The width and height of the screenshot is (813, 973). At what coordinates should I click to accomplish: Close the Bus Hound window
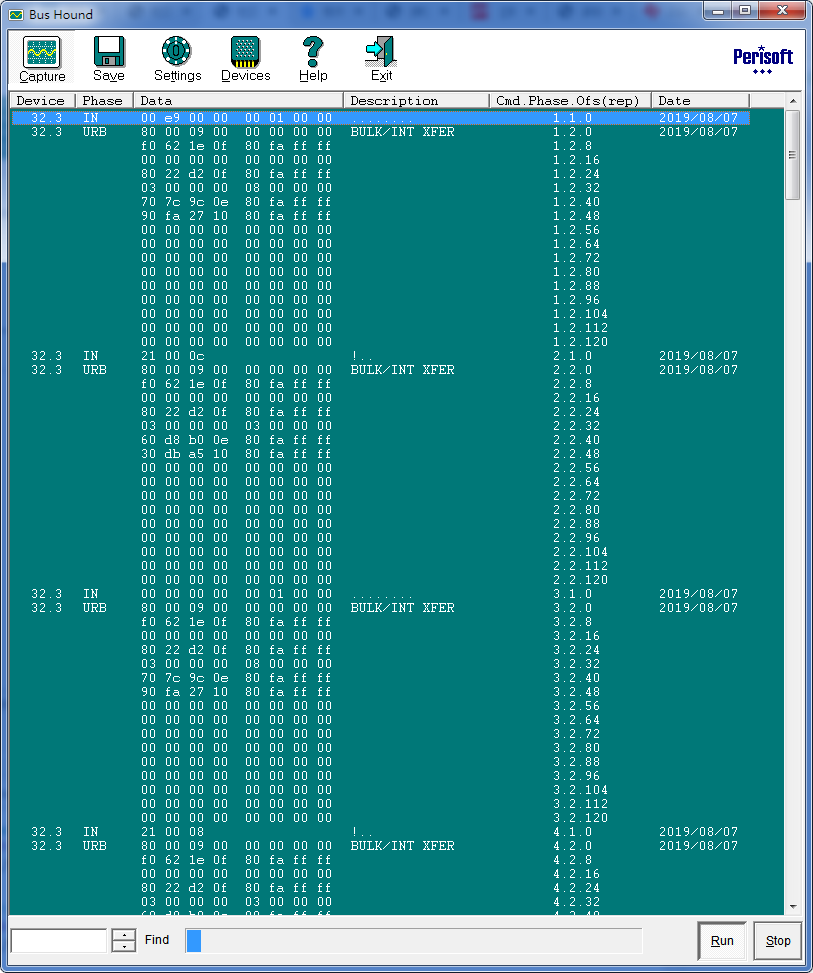(x=782, y=11)
